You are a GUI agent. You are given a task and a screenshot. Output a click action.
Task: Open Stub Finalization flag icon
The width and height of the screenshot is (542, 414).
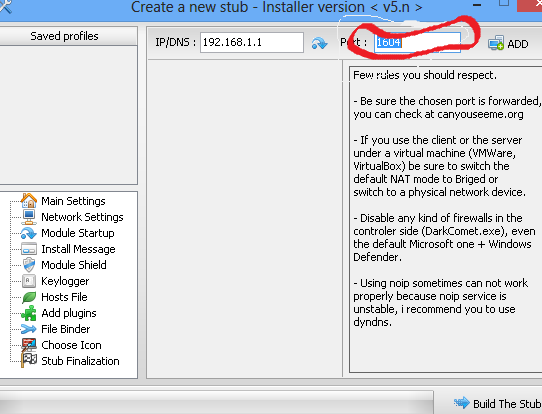pos(29,360)
